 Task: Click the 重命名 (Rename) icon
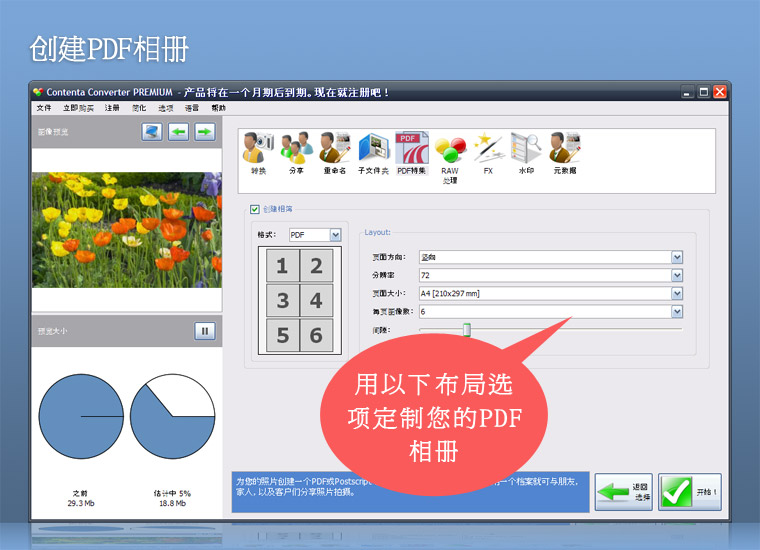click(x=334, y=150)
